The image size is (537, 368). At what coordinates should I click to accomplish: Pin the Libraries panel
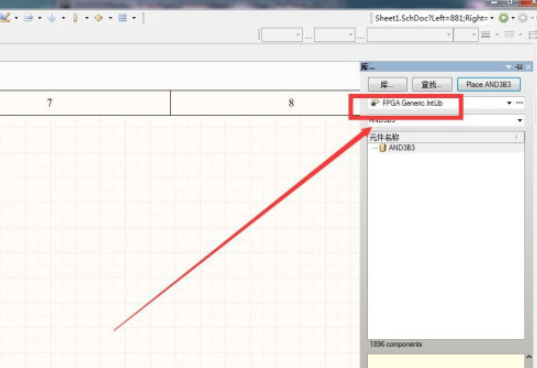[x=519, y=67]
